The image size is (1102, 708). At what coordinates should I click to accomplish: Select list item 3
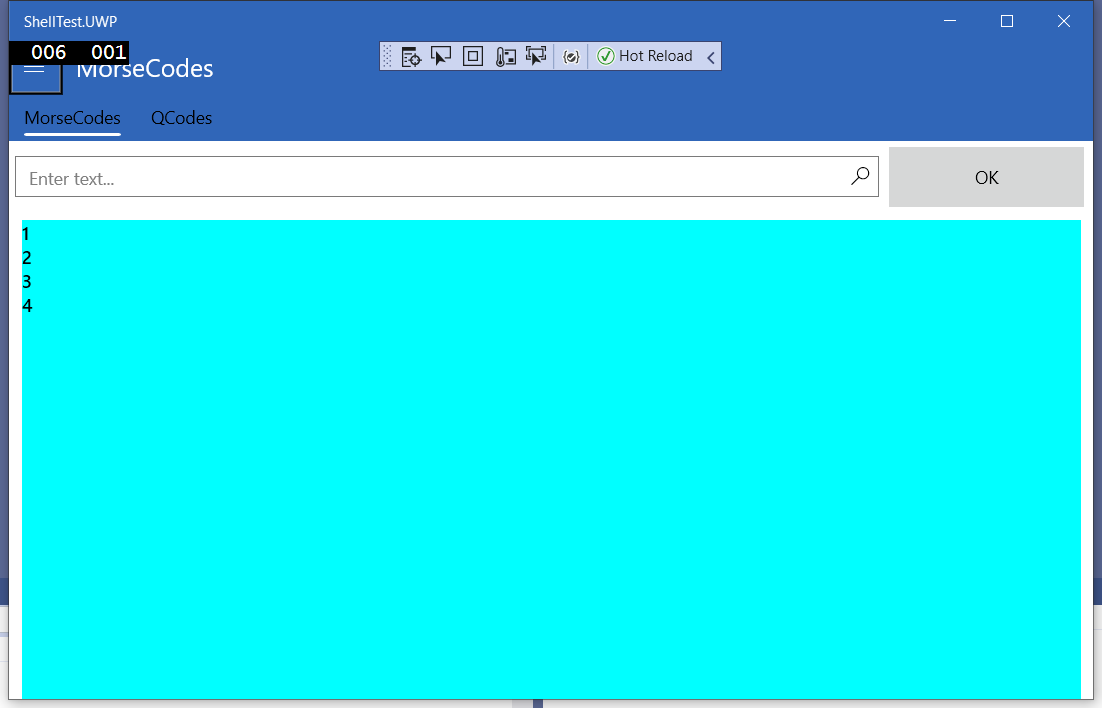click(25, 281)
